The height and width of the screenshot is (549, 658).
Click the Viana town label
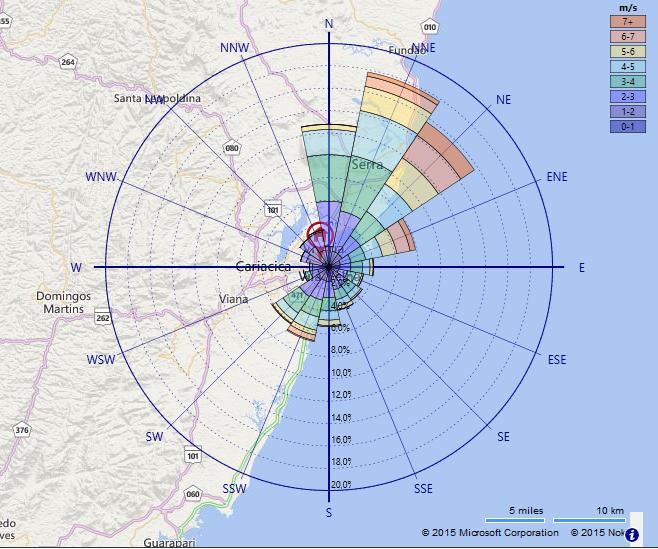pos(233,299)
